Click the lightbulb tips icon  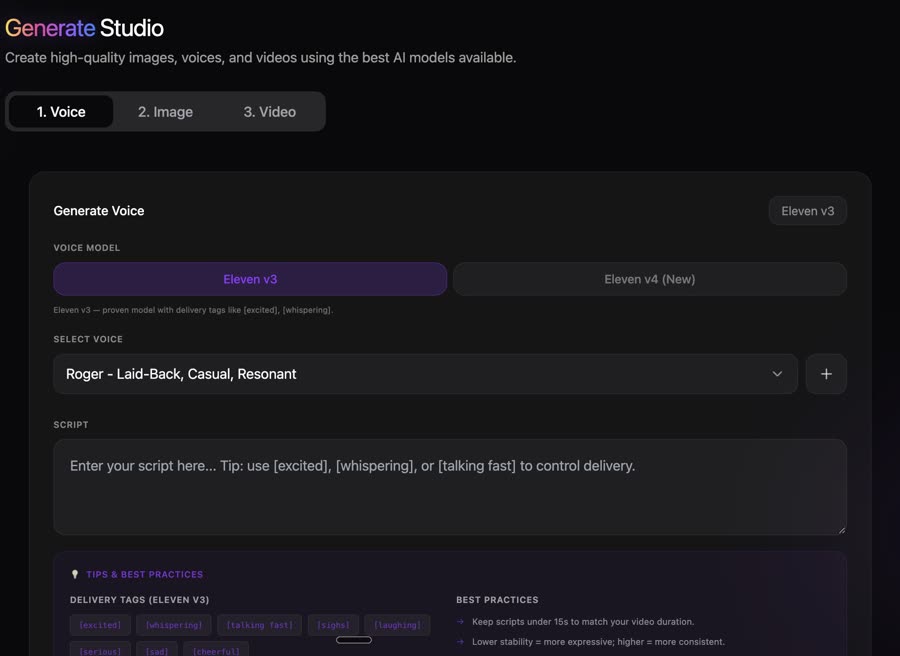(x=75, y=574)
